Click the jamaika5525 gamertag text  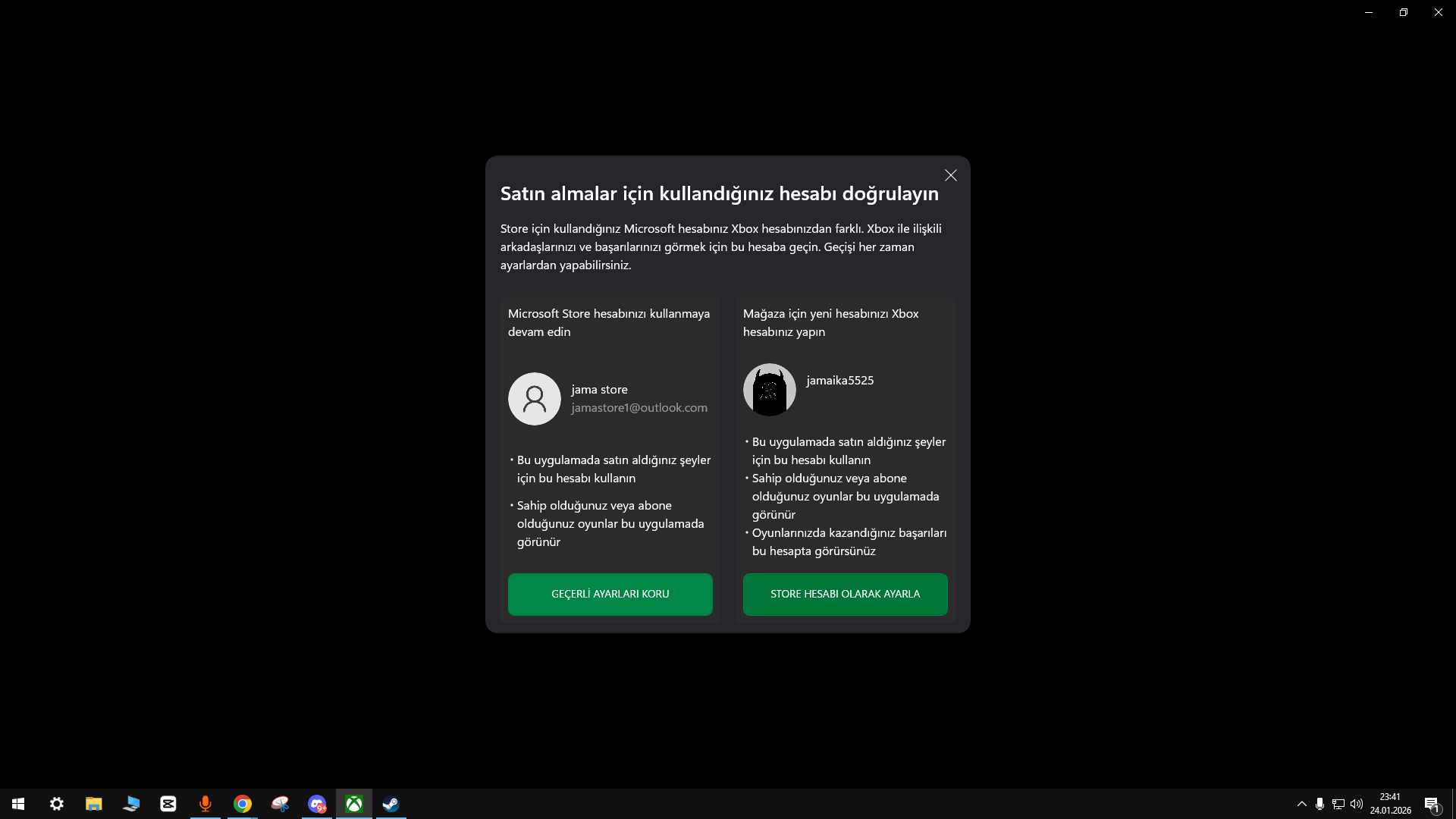tap(840, 381)
